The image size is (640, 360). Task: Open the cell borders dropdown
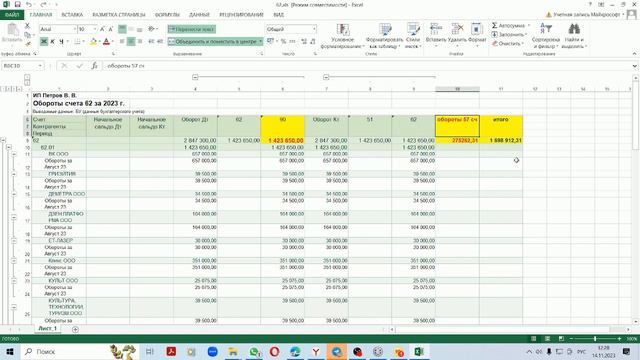[x=83, y=41]
